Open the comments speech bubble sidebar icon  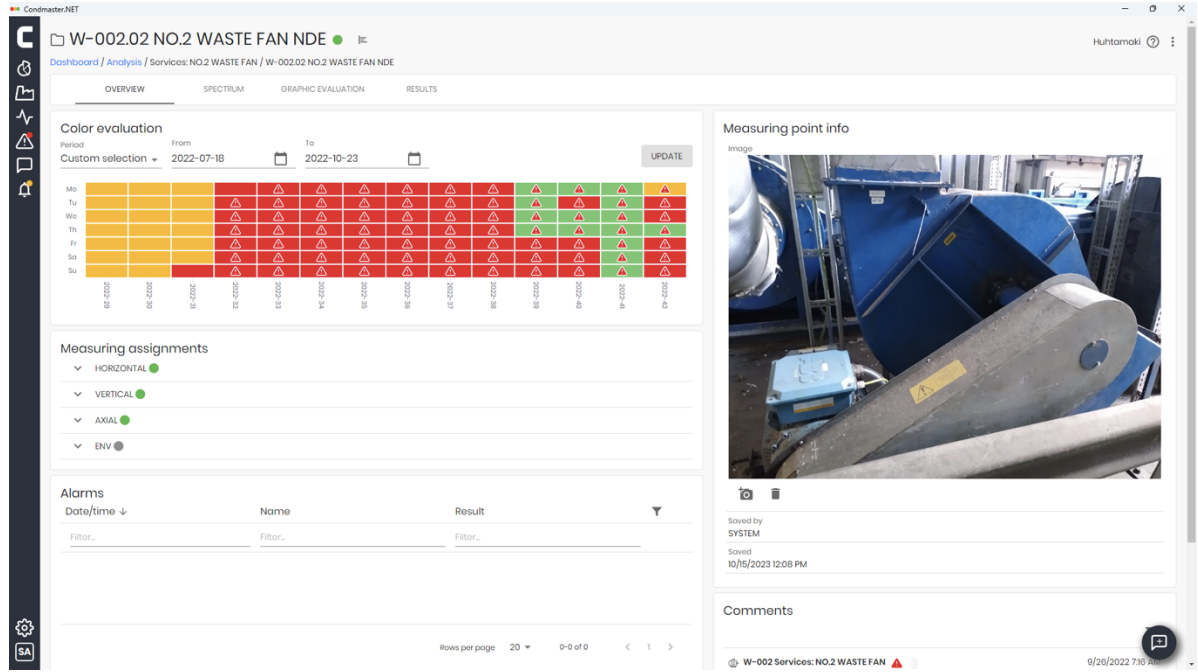(24, 165)
